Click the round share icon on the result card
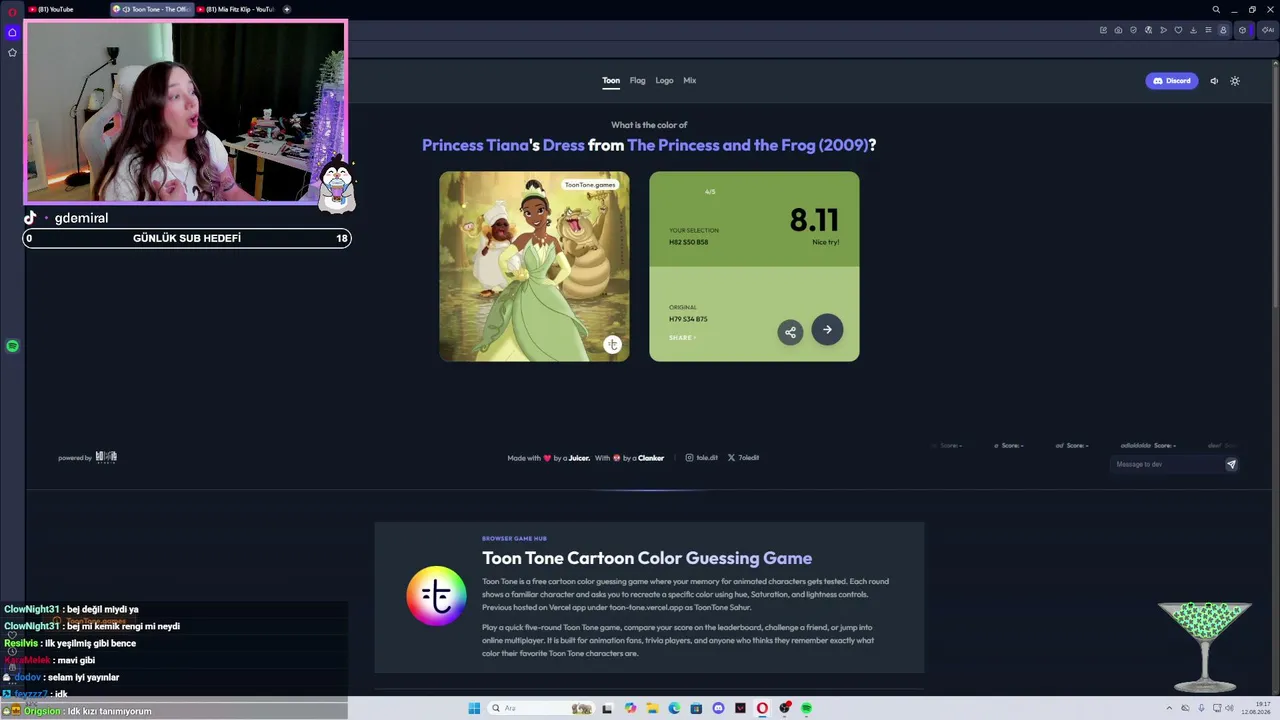The height and width of the screenshot is (720, 1280). coord(790,332)
